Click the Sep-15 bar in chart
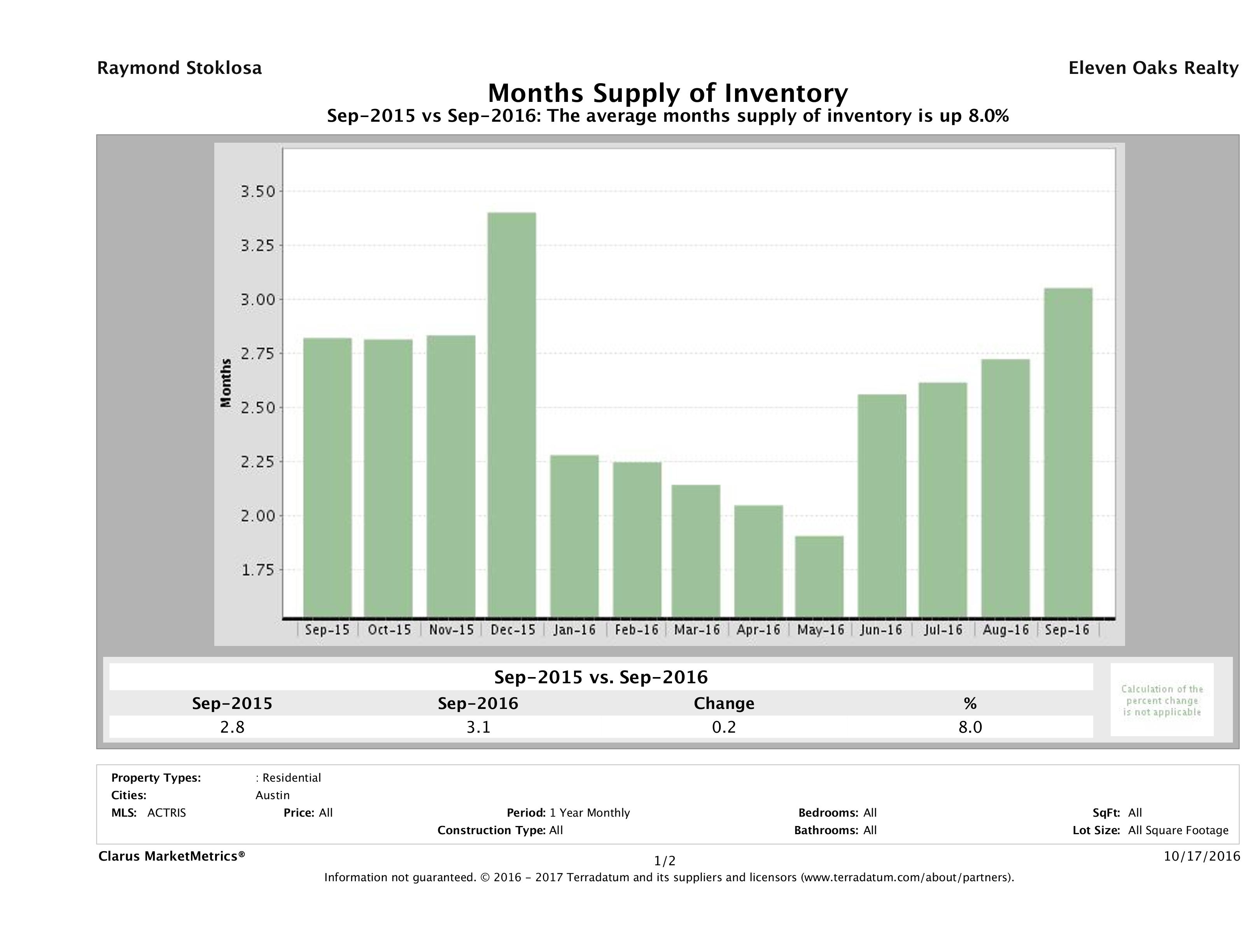 (327, 477)
